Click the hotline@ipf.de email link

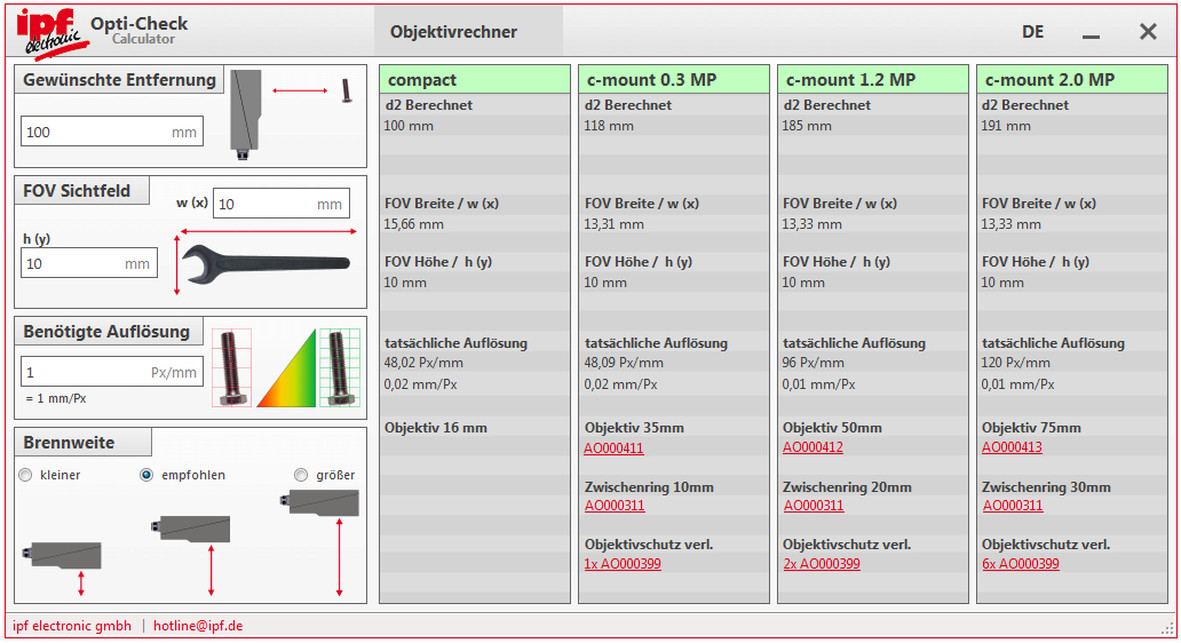(198, 625)
